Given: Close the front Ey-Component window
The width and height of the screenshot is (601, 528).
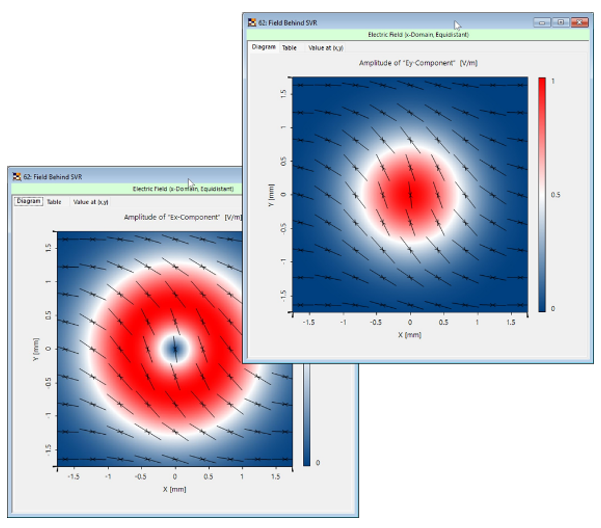Looking at the screenshot, I should pyautogui.click(x=580, y=21).
